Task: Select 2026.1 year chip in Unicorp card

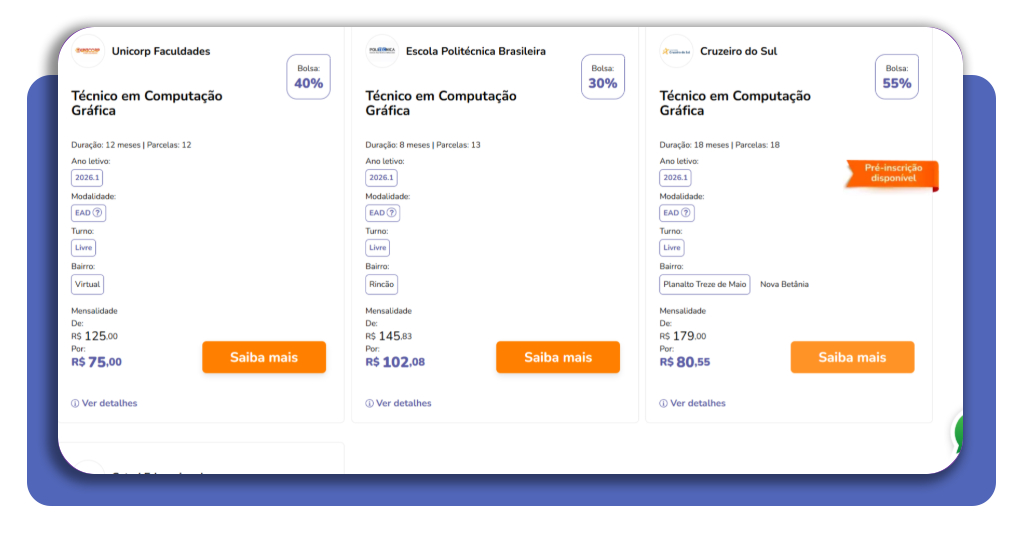Action: point(87,178)
